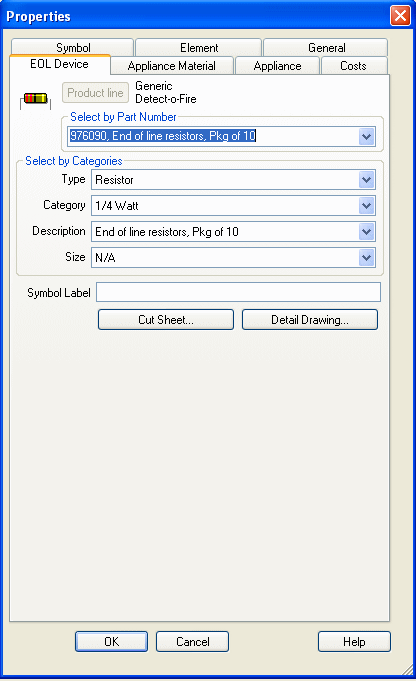Image resolution: width=416 pixels, height=681 pixels.
Task: Open the General tab
Action: [326, 47]
